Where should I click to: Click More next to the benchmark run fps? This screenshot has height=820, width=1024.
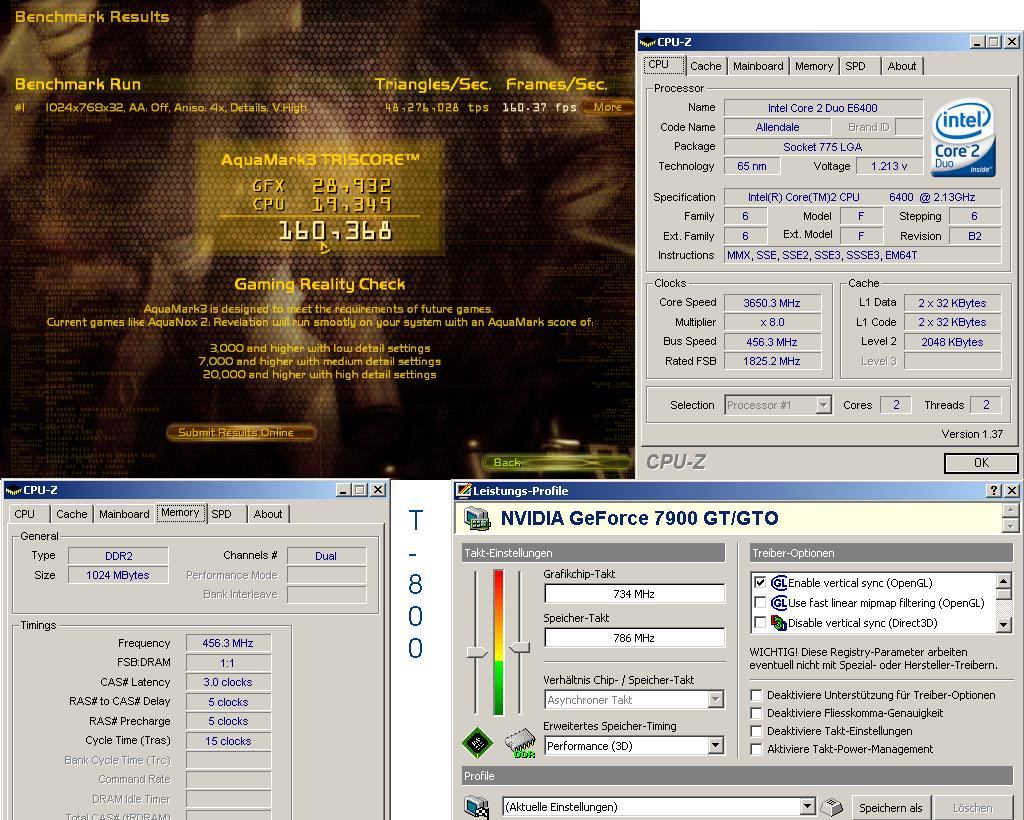pyautogui.click(x=607, y=107)
